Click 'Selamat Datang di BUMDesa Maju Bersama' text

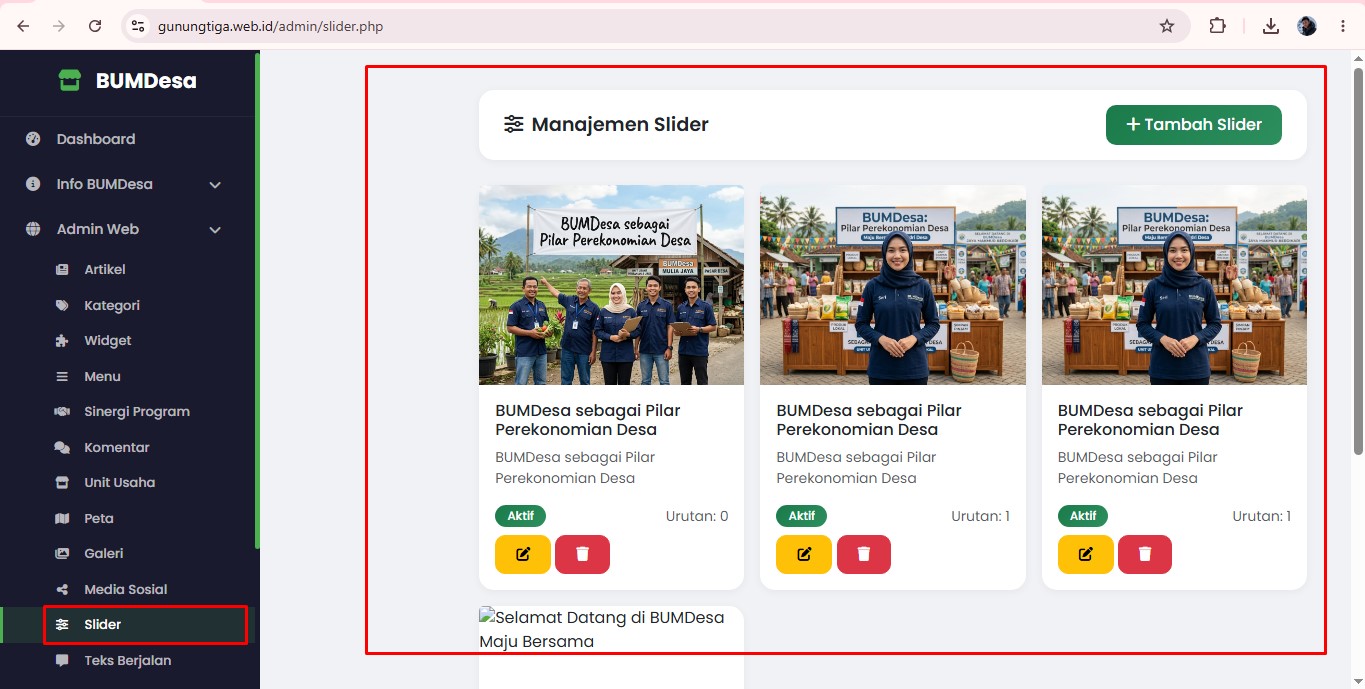coord(602,629)
